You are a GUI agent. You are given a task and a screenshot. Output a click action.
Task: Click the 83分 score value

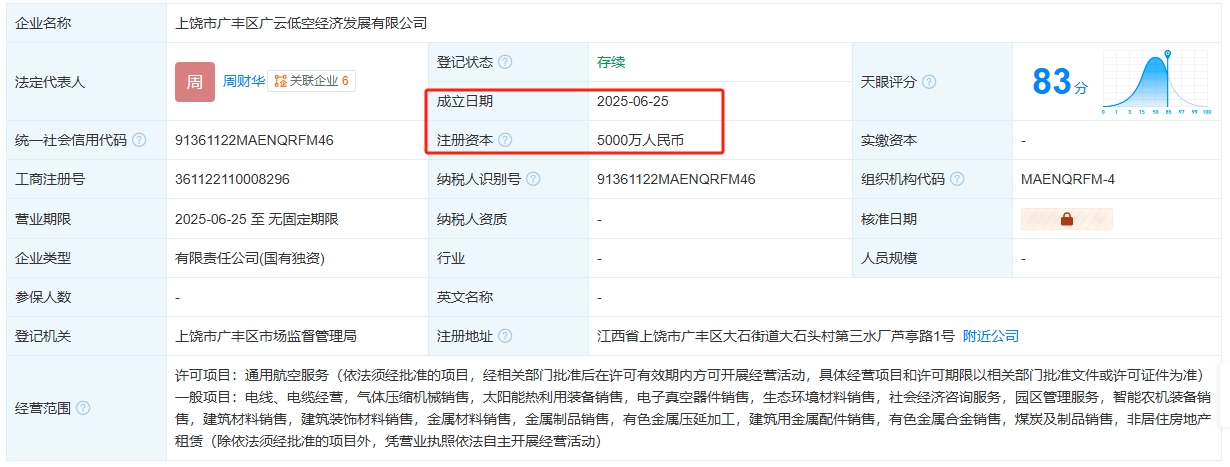coord(1059,83)
